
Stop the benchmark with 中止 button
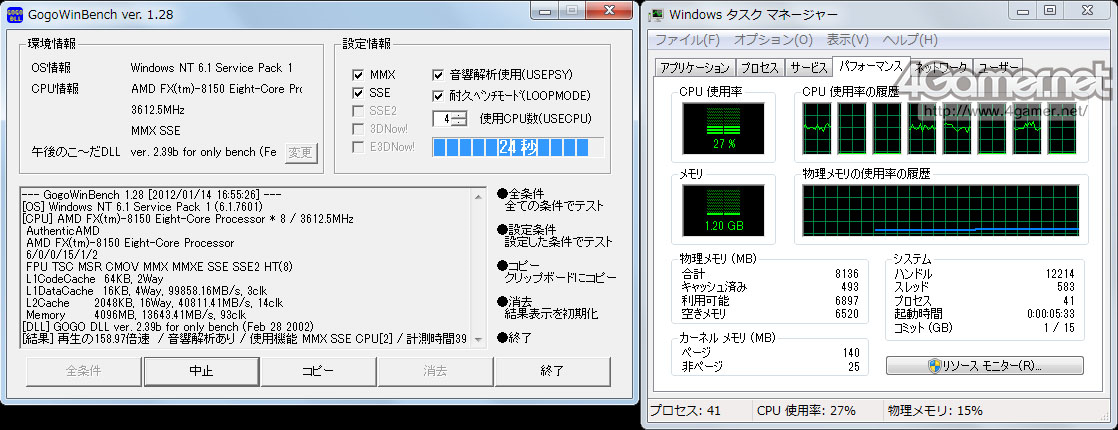tap(201, 371)
